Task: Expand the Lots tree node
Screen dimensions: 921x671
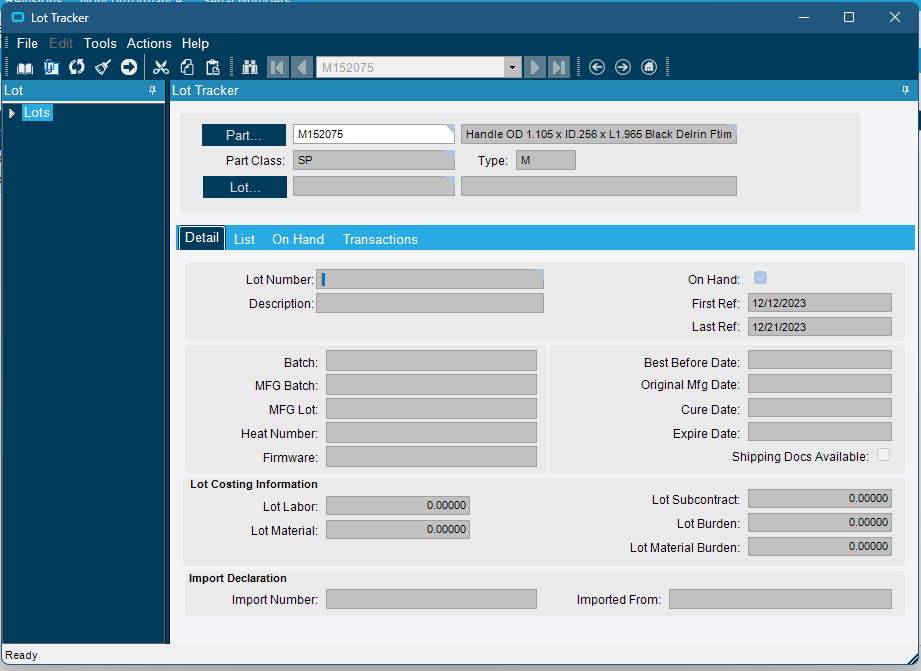Action: click(x=12, y=113)
